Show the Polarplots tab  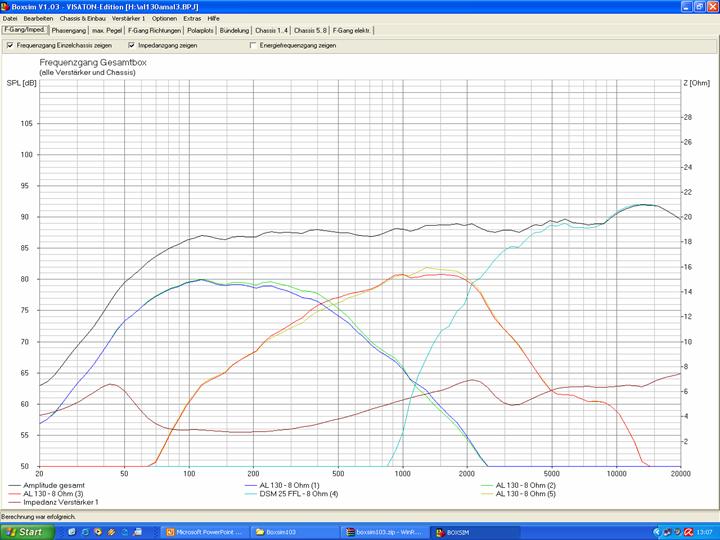[200, 30]
